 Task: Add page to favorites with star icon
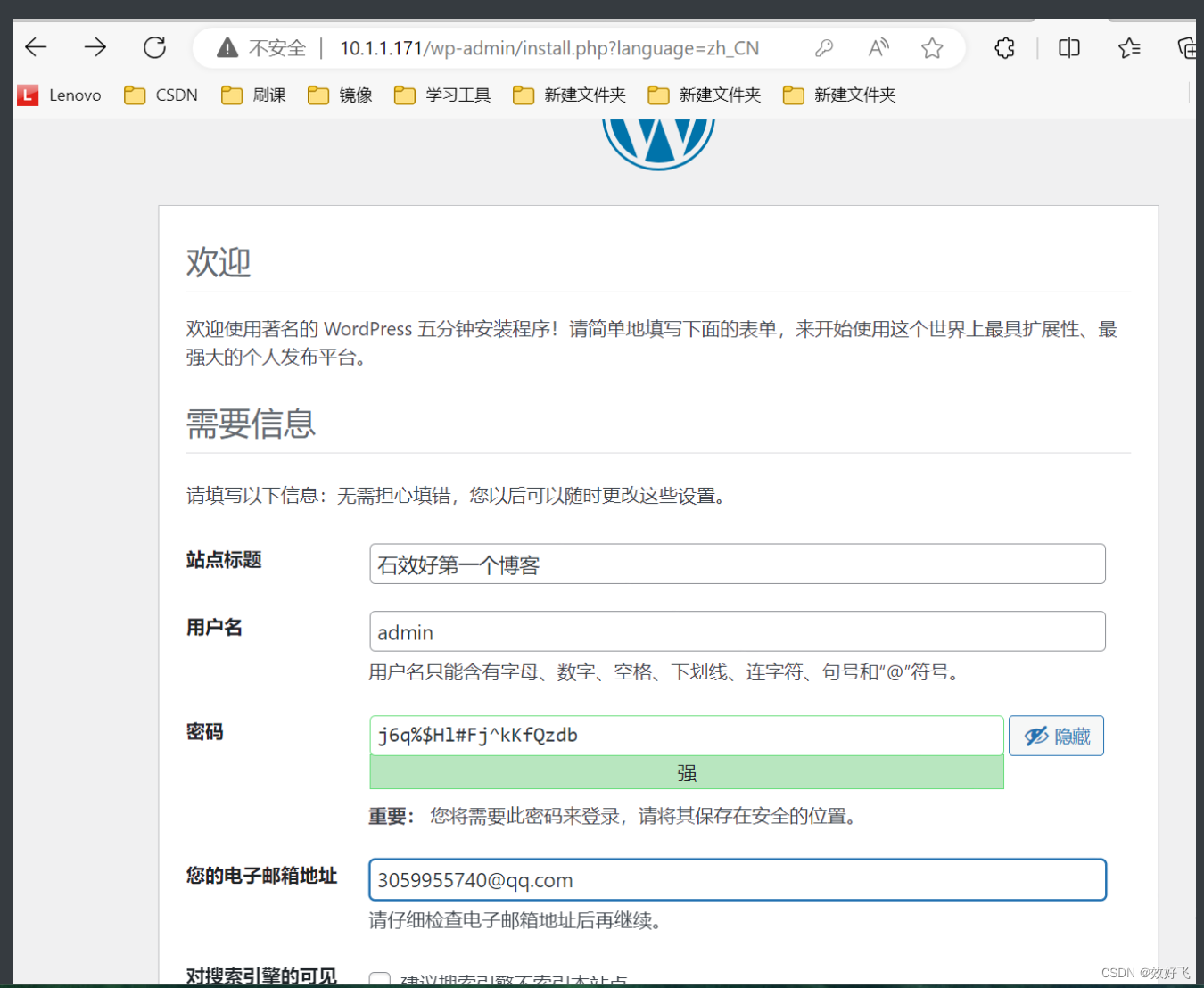[x=932, y=48]
